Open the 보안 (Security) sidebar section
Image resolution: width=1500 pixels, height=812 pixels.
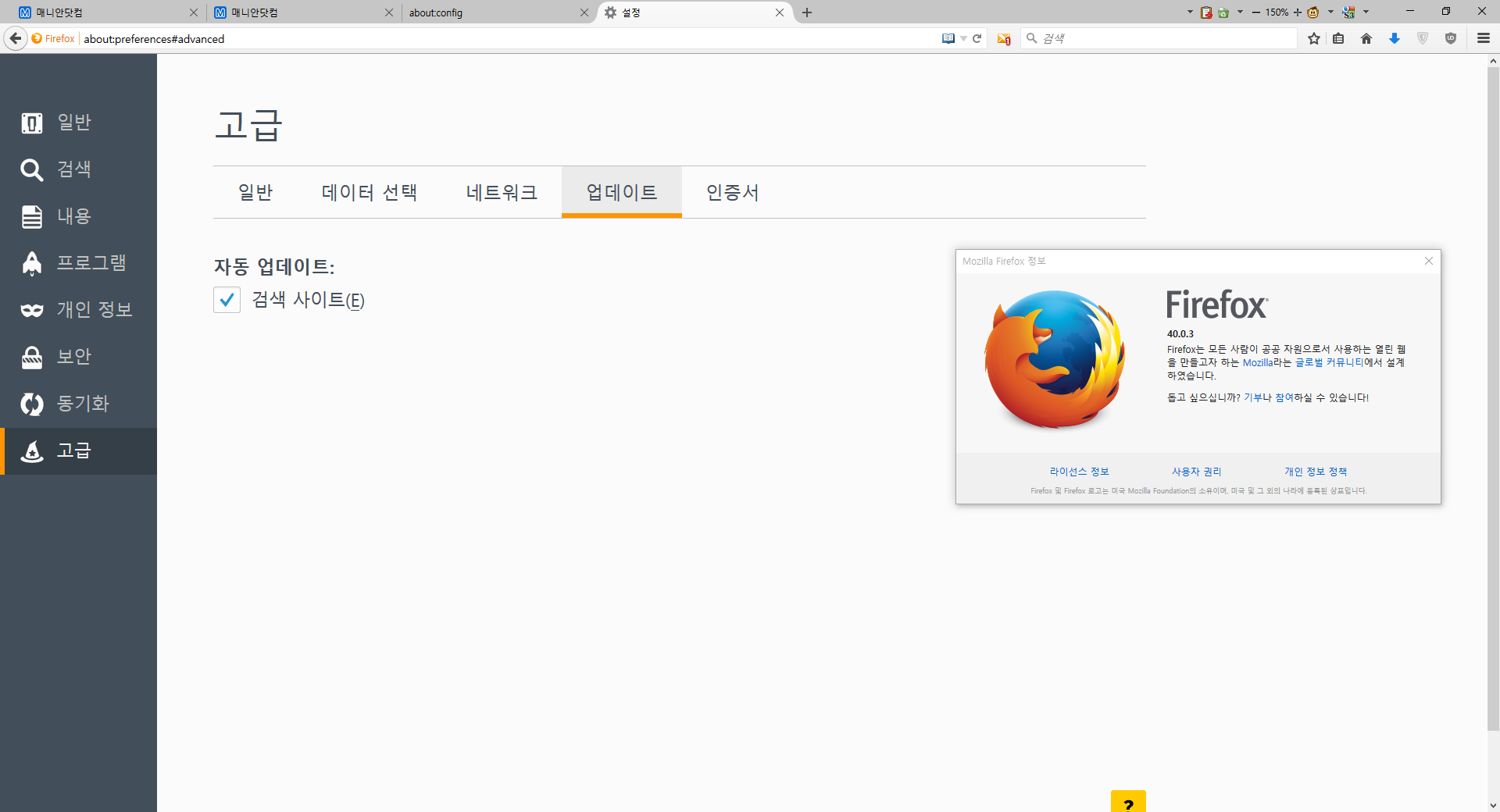coord(78,357)
